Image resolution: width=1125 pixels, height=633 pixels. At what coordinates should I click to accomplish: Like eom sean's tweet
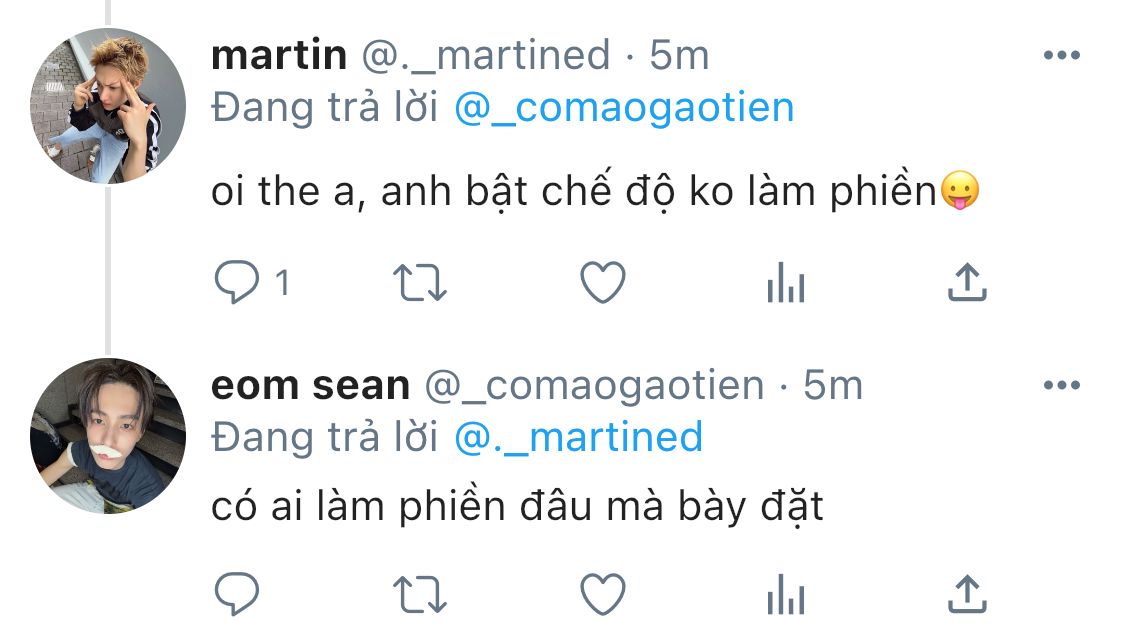(x=603, y=594)
